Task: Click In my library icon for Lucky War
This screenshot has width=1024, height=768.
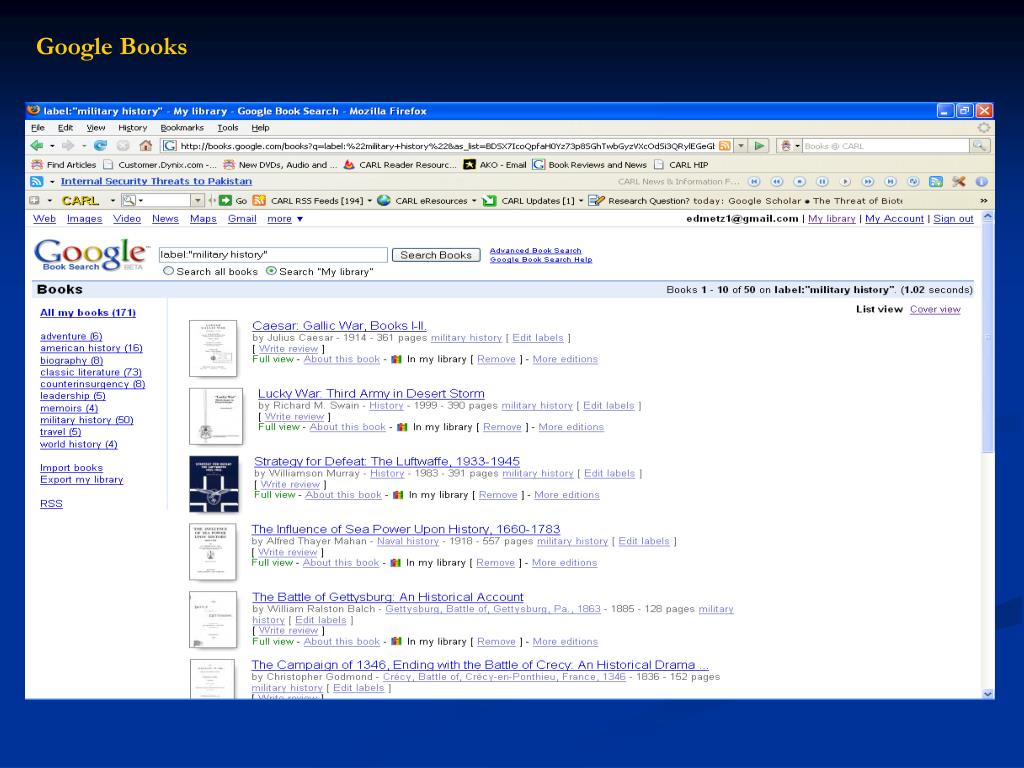Action: [x=402, y=427]
